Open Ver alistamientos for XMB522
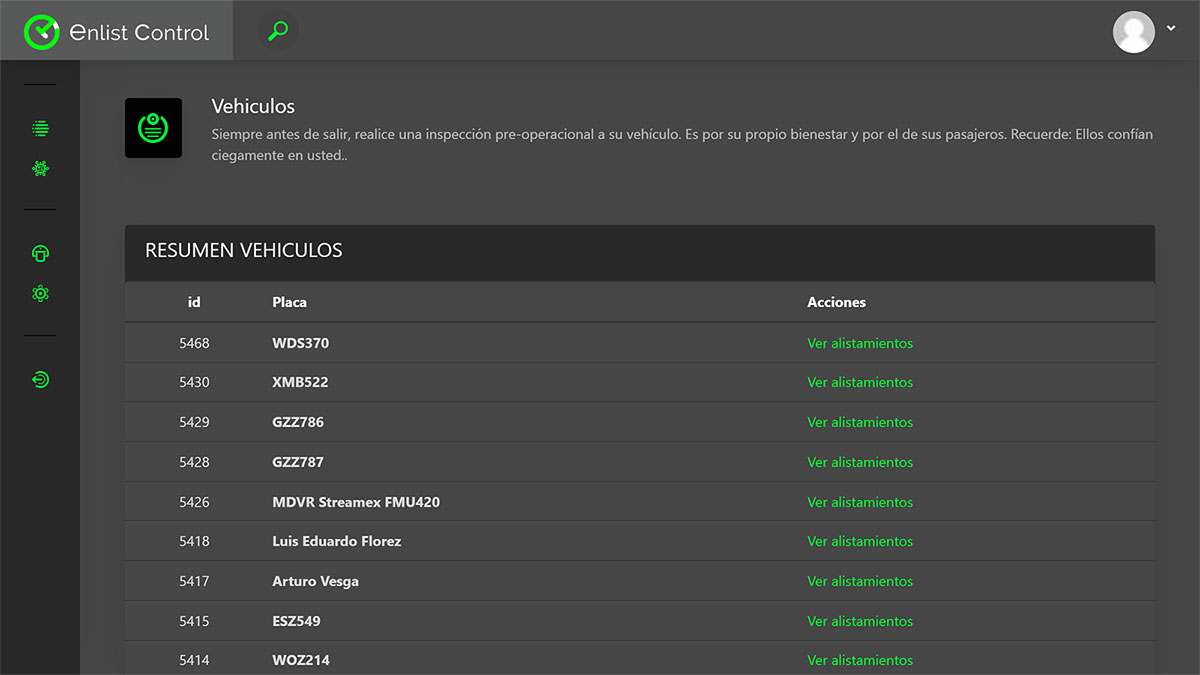This screenshot has width=1200, height=675. point(860,382)
